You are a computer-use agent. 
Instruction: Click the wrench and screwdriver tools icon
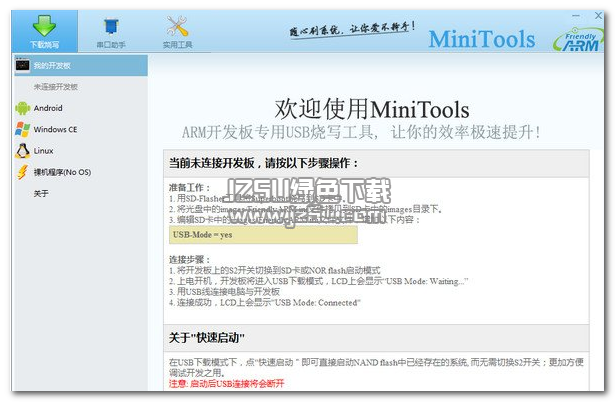click(x=177, y=26)
